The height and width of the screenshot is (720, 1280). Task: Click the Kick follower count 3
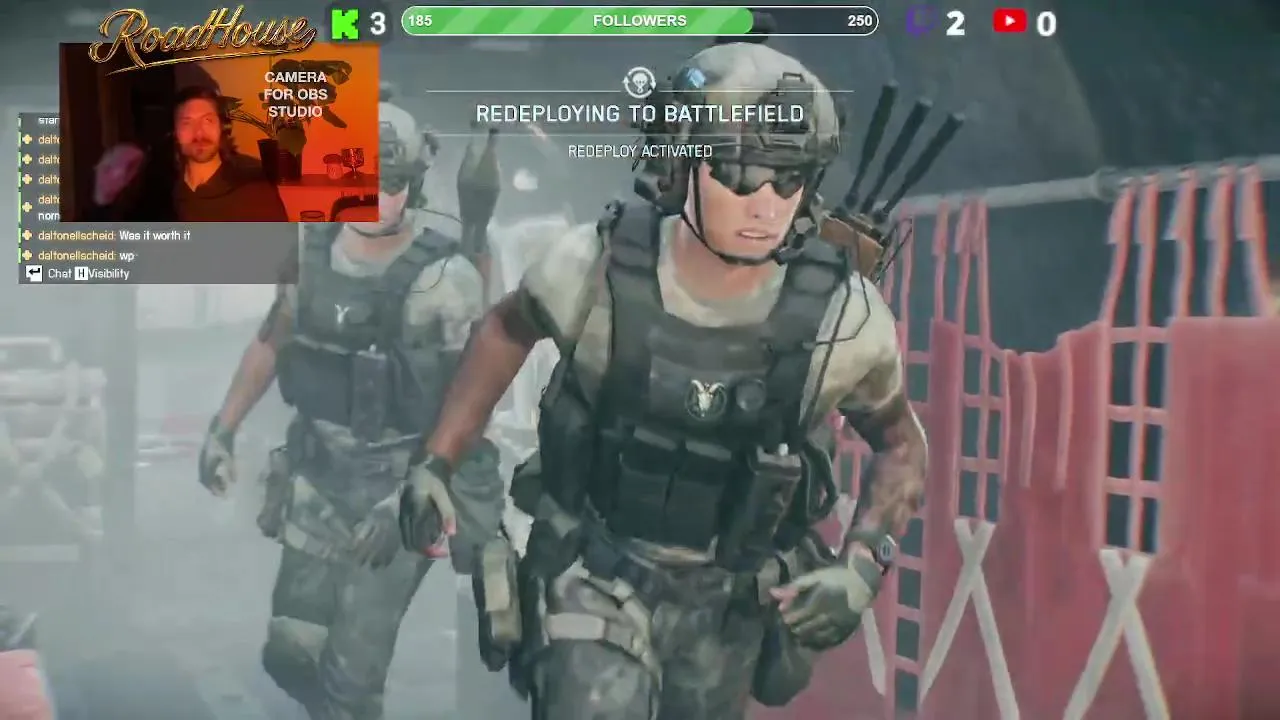pos(378,24)
